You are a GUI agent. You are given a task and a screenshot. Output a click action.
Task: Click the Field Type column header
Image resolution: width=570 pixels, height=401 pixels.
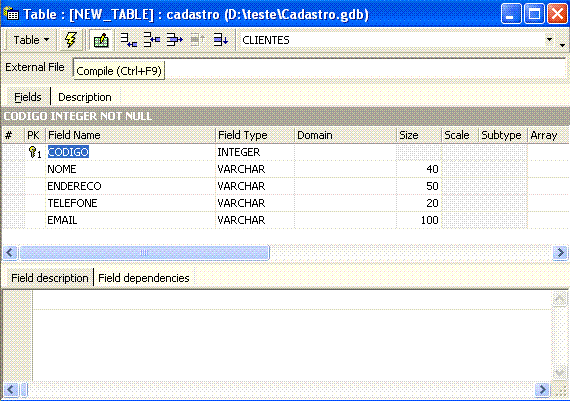(255, 135)
